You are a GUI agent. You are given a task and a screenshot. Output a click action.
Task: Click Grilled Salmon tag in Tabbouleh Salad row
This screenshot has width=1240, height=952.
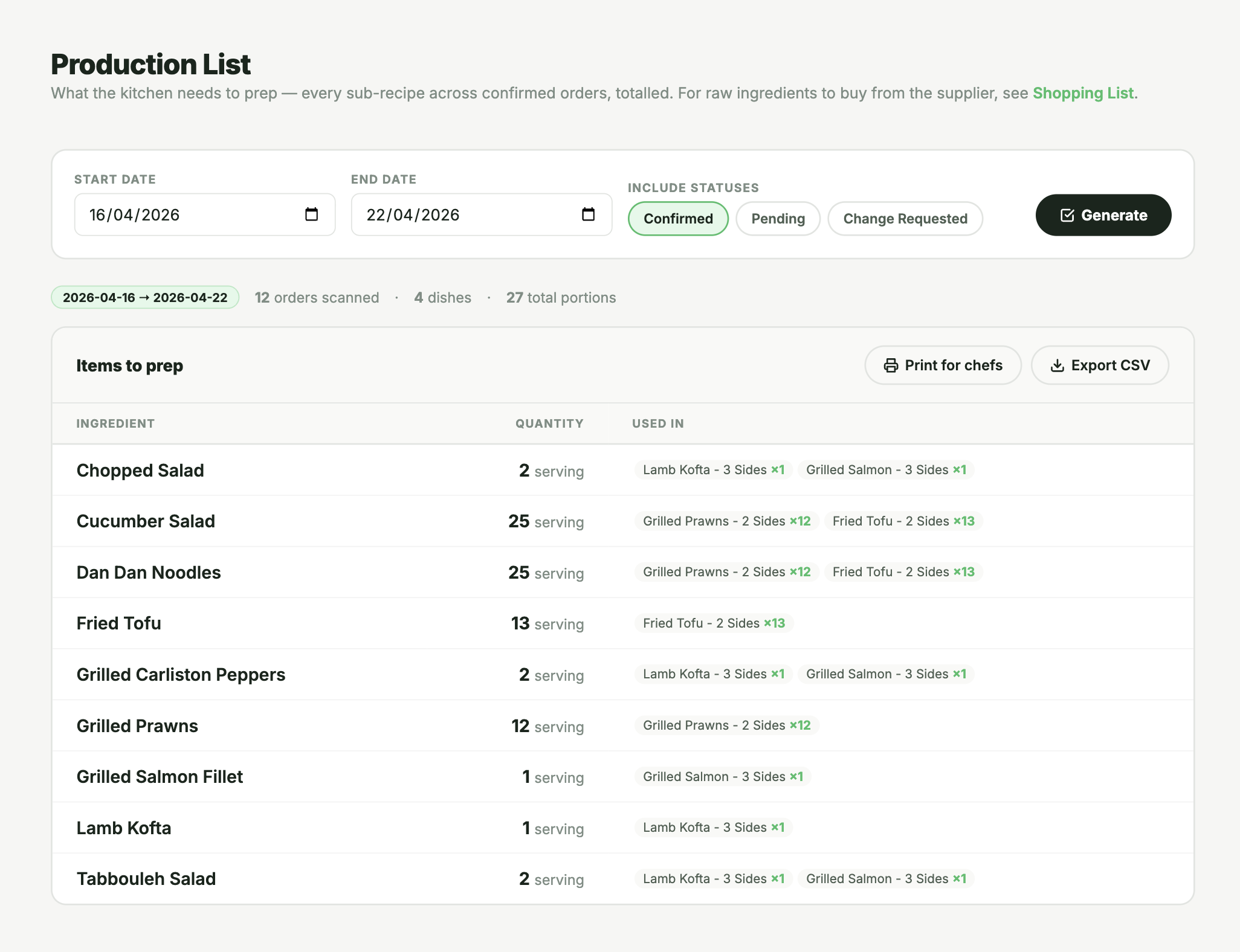tap(886, 879)
